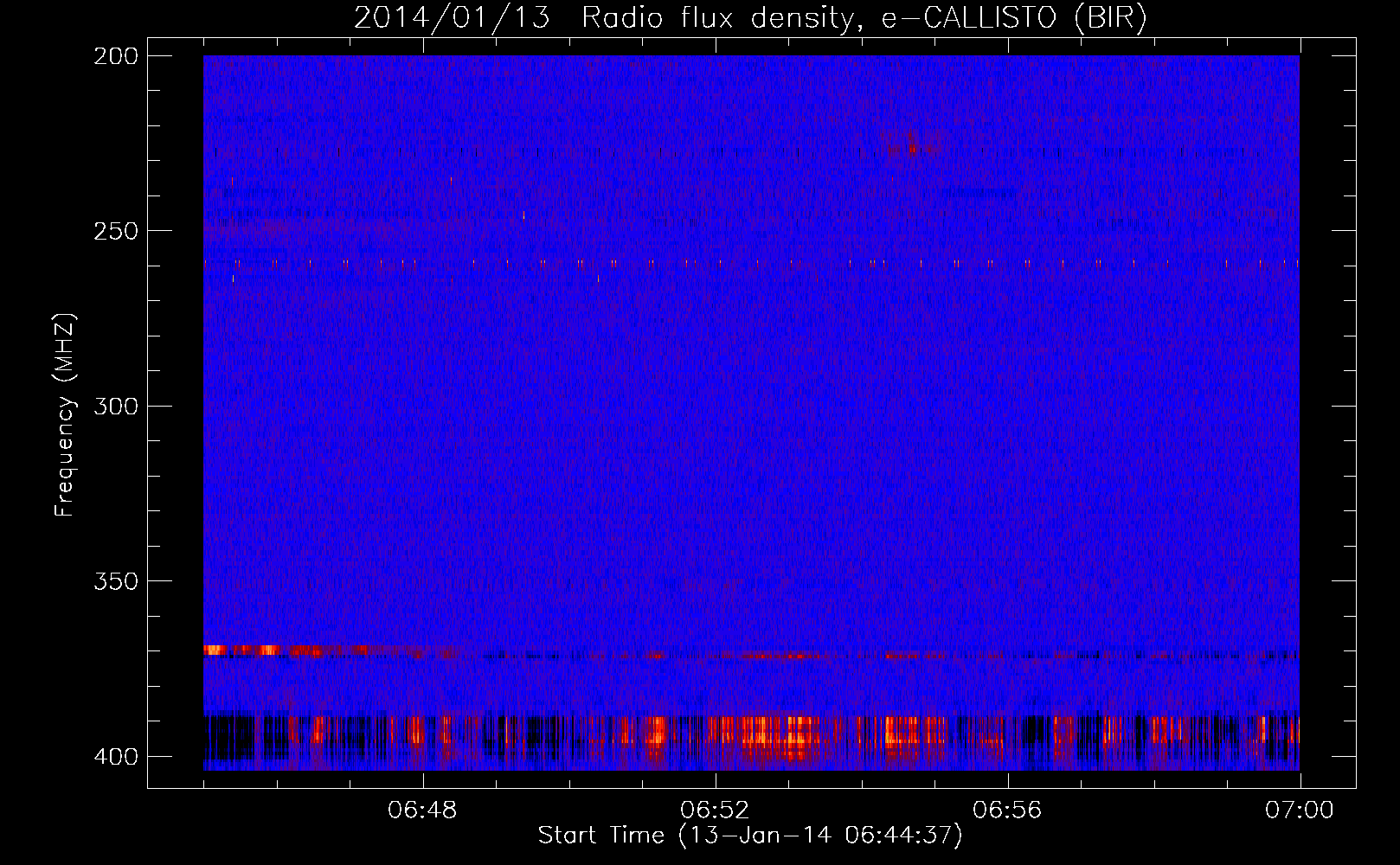Screen dimensions: 1400x865
Task: Click the 350 frequency tick label
Action: coord(115,580)
